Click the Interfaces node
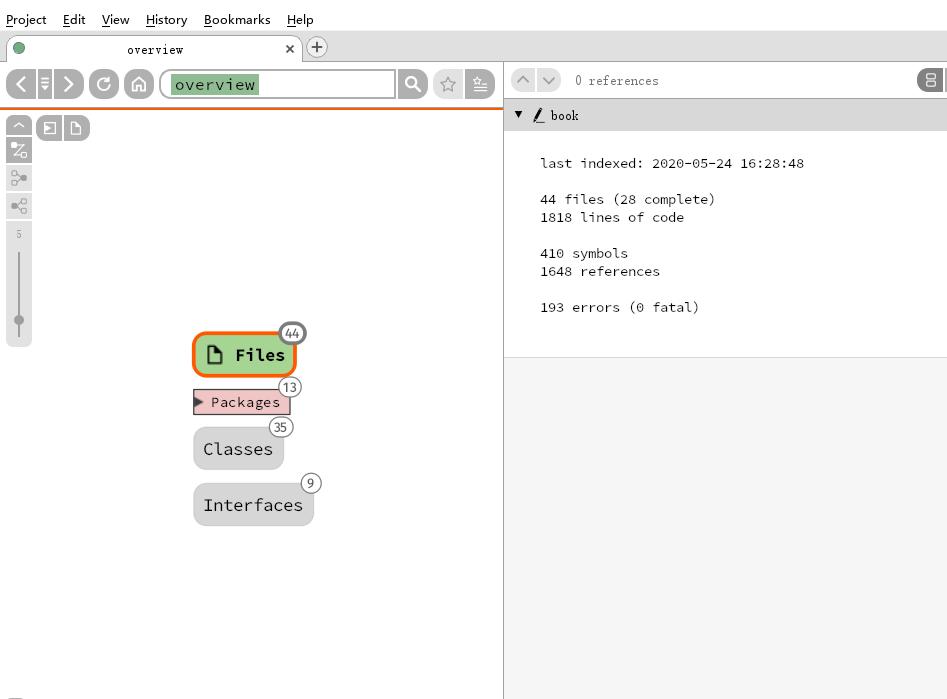Screen dimensions: 947x699 pyautogui.click(x=253, y=505)
